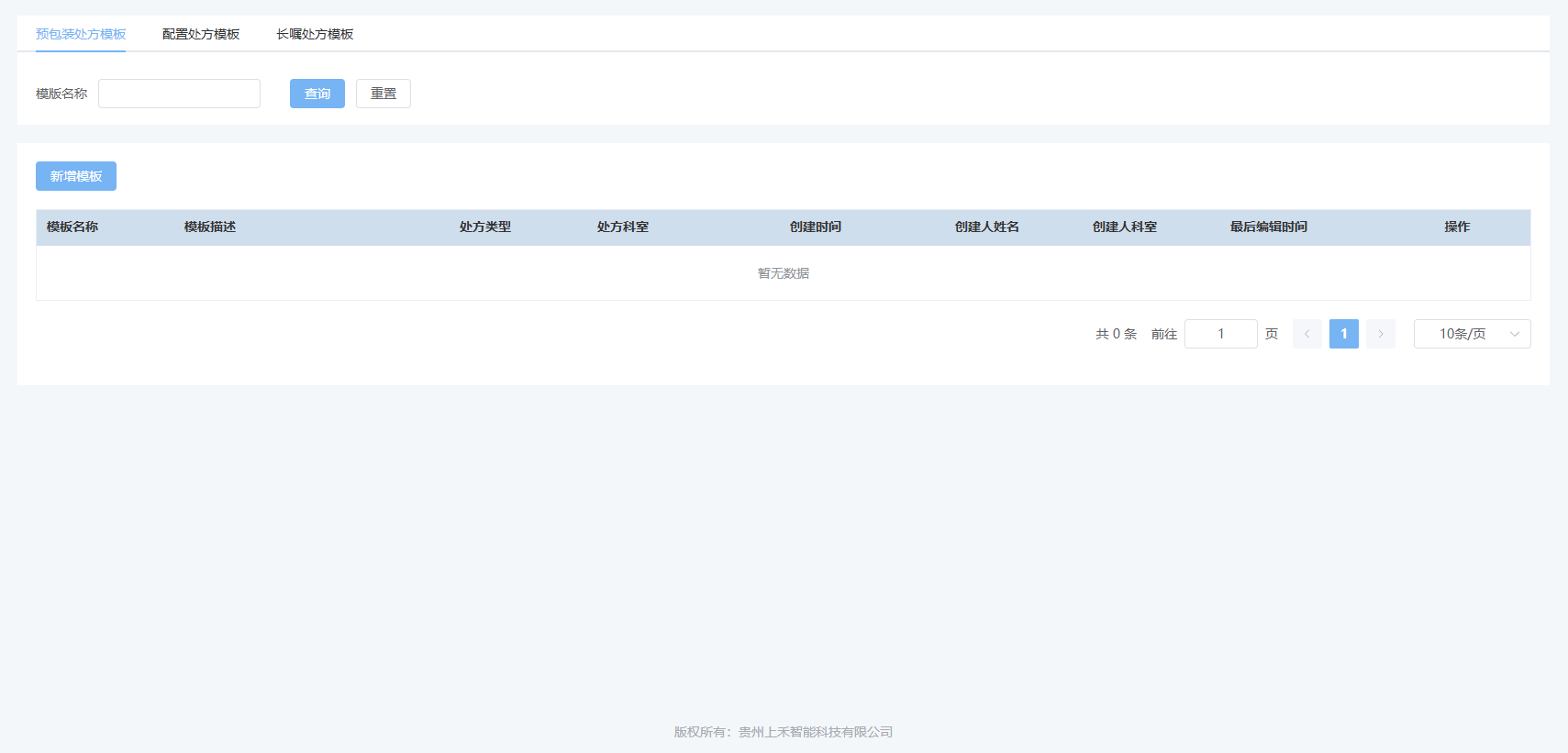Click the 创建时间 column header
Viewport: 1568px width, 753px height.
click(x=816, y=227)
